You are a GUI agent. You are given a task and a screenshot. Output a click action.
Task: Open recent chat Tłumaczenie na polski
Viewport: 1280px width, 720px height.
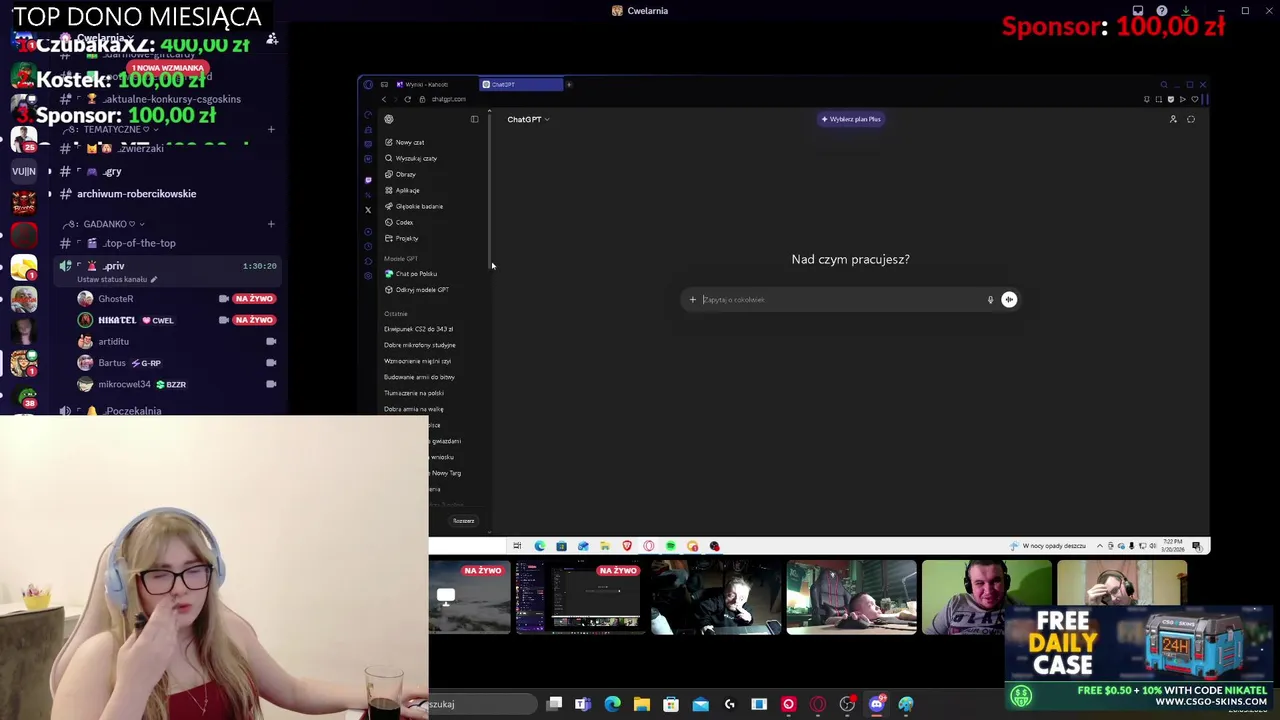tap(414, 393)
